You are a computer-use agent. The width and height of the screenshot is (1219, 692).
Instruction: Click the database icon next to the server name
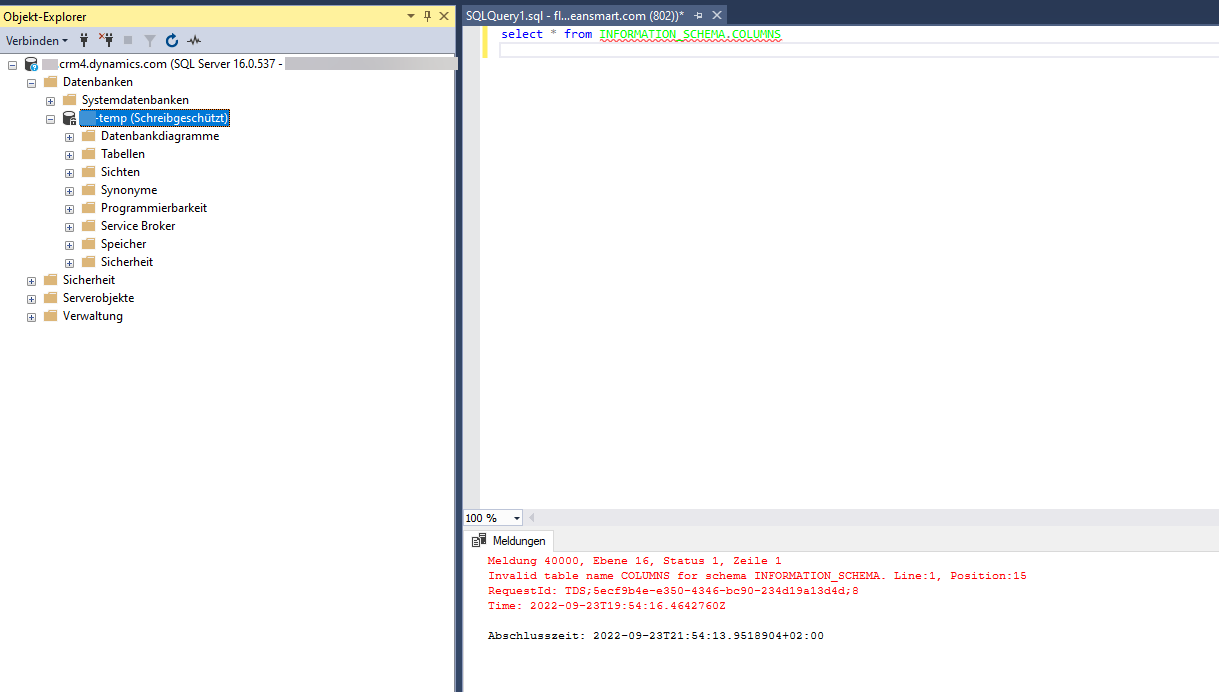point(30,62)
